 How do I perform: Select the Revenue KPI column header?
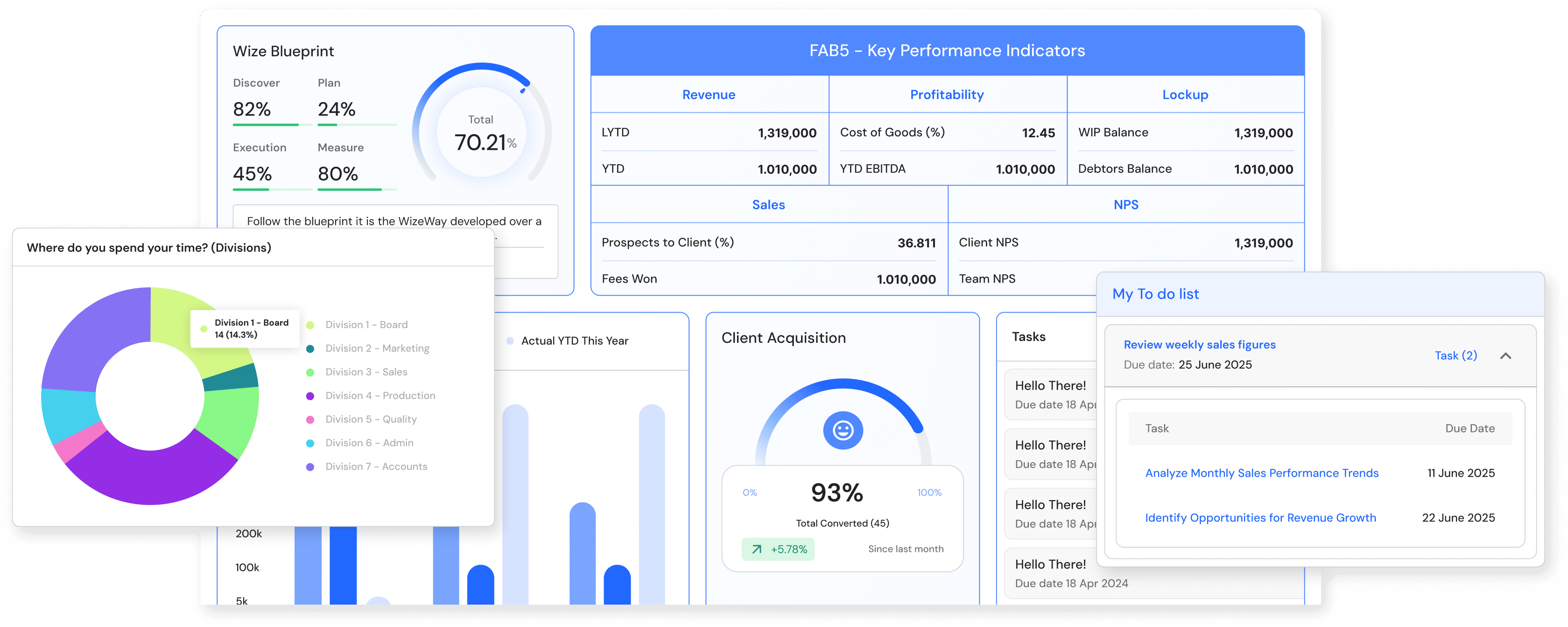[x=709, y=95]
